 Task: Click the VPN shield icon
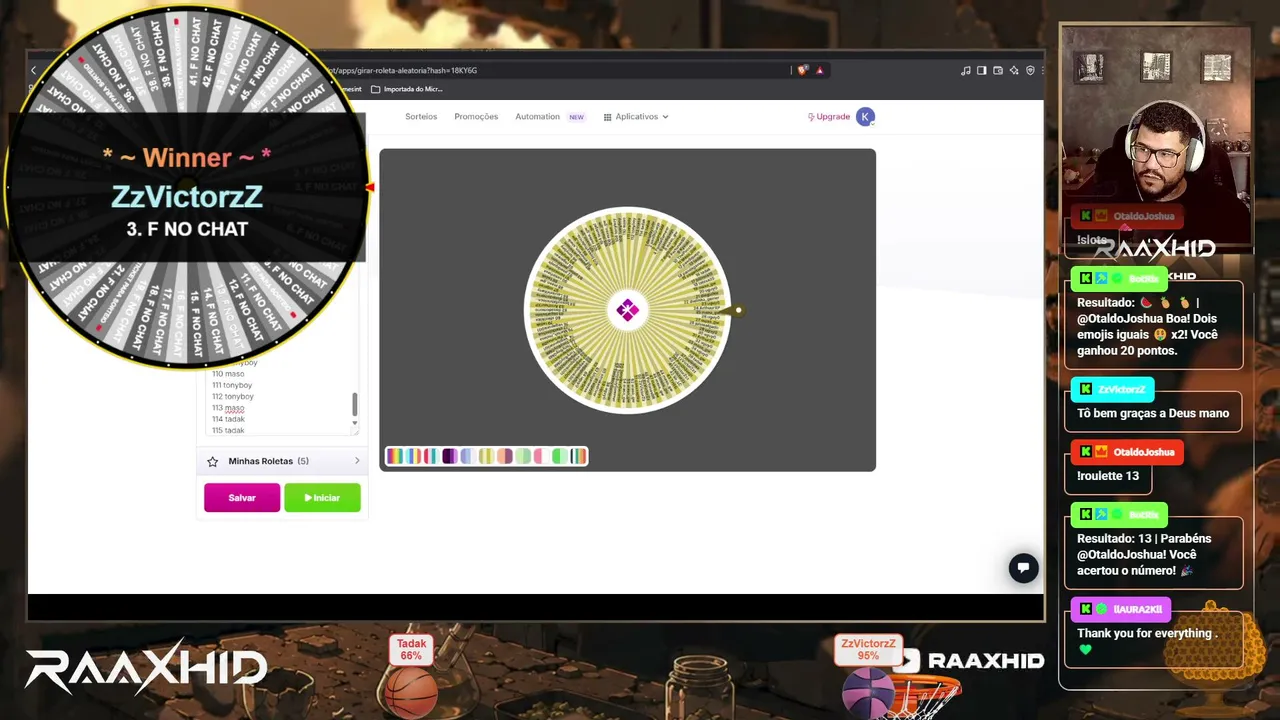click(x=1030, y=70)
